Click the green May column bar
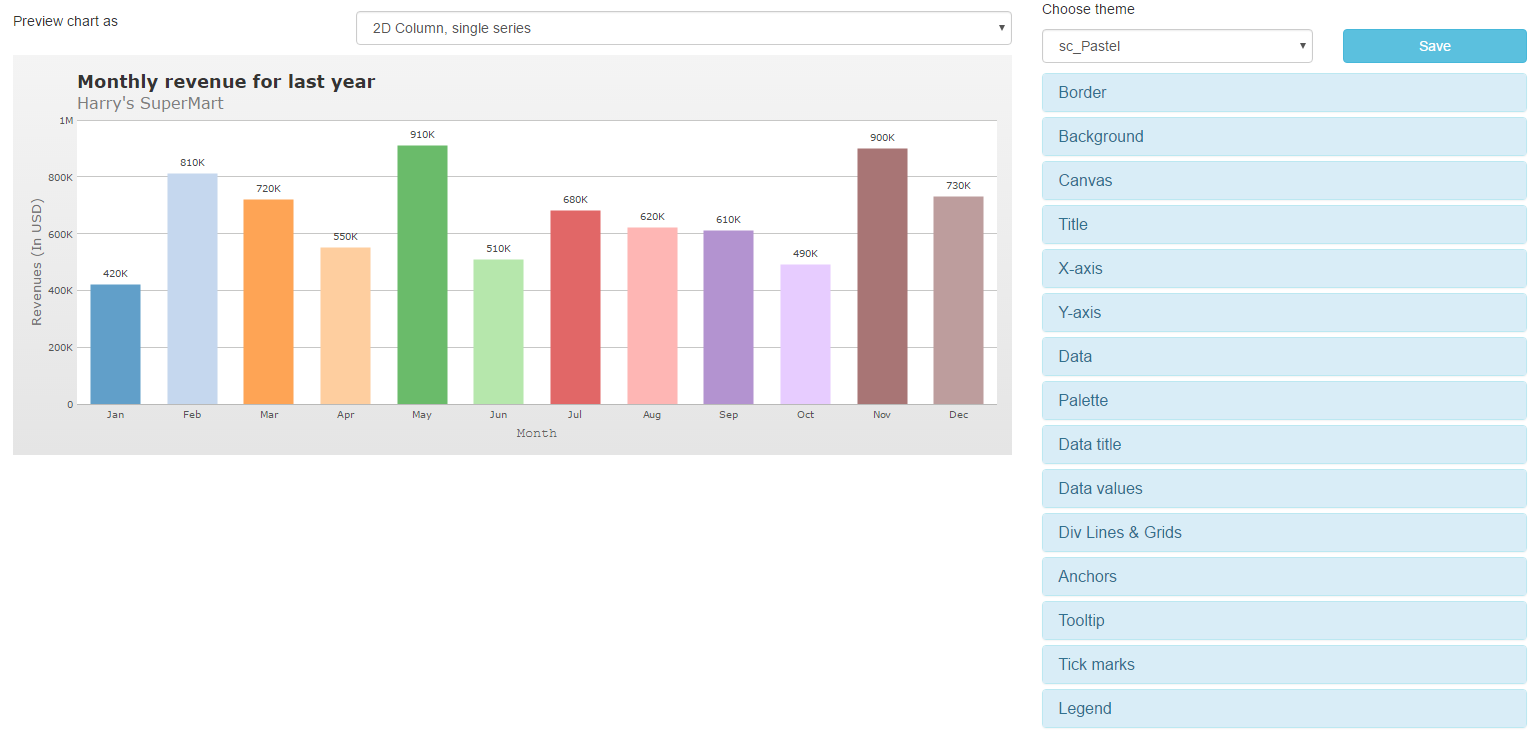 pyautogui.click(x=422, y=275)
